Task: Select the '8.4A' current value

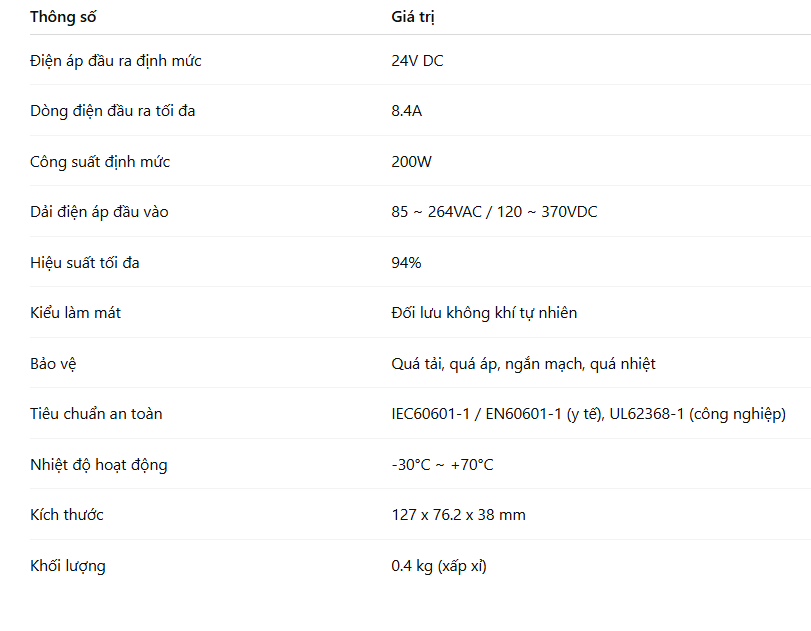Action: (x=407, y=111)
